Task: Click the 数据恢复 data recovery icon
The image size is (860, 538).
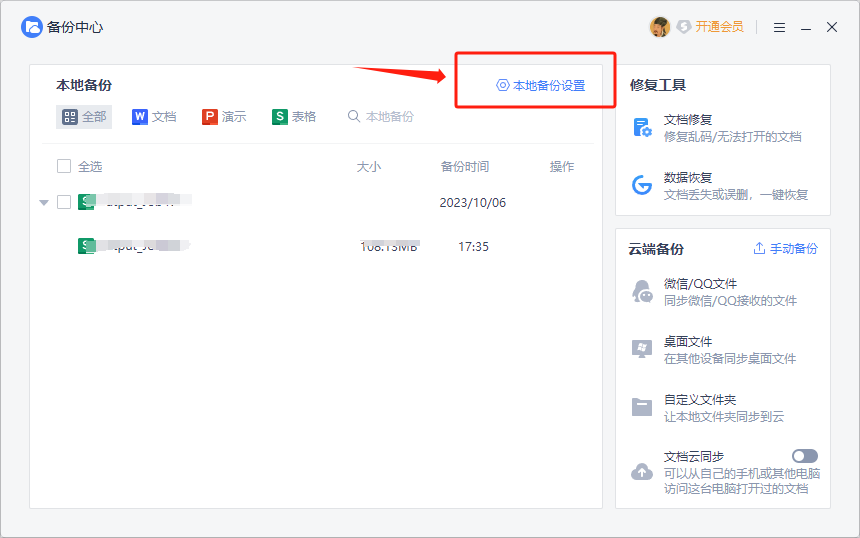Action: 642,185
